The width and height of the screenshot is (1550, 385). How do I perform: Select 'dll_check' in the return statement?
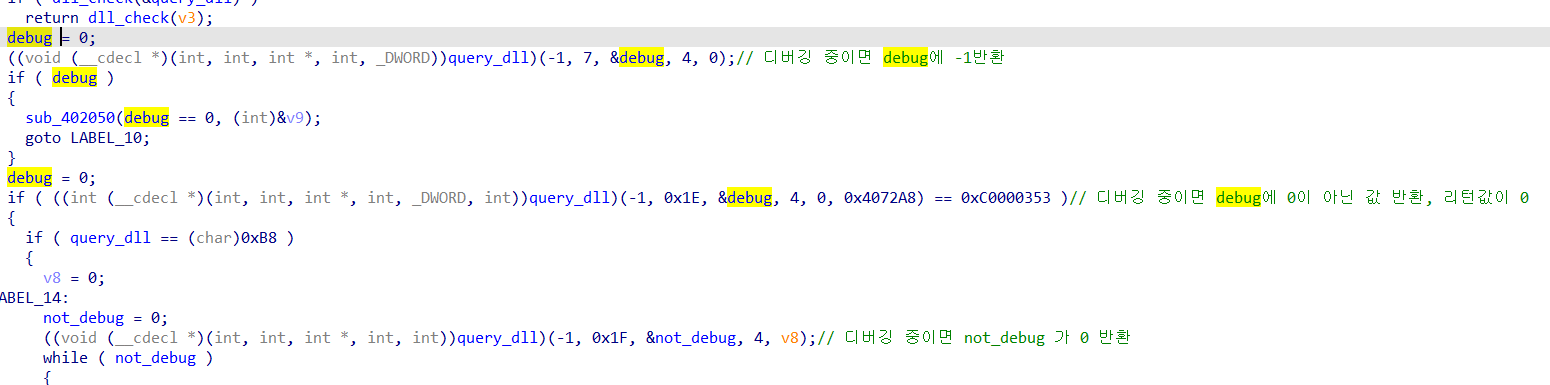coord(129,17)
